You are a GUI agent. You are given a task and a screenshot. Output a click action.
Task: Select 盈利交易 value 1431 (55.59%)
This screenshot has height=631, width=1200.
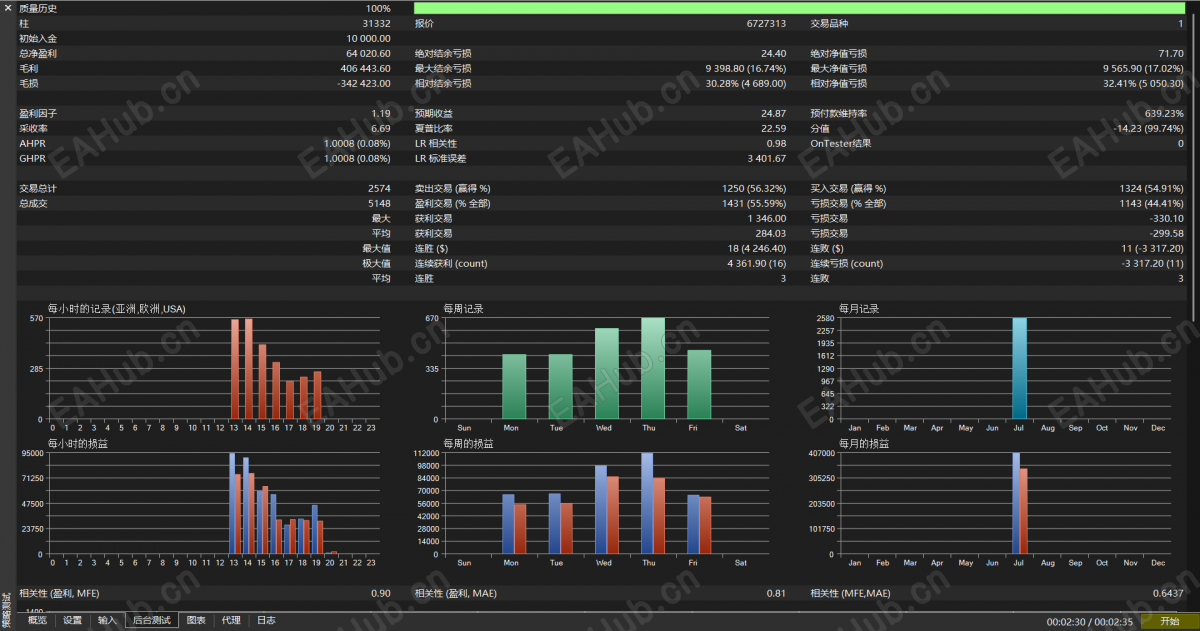click(754, 203)
